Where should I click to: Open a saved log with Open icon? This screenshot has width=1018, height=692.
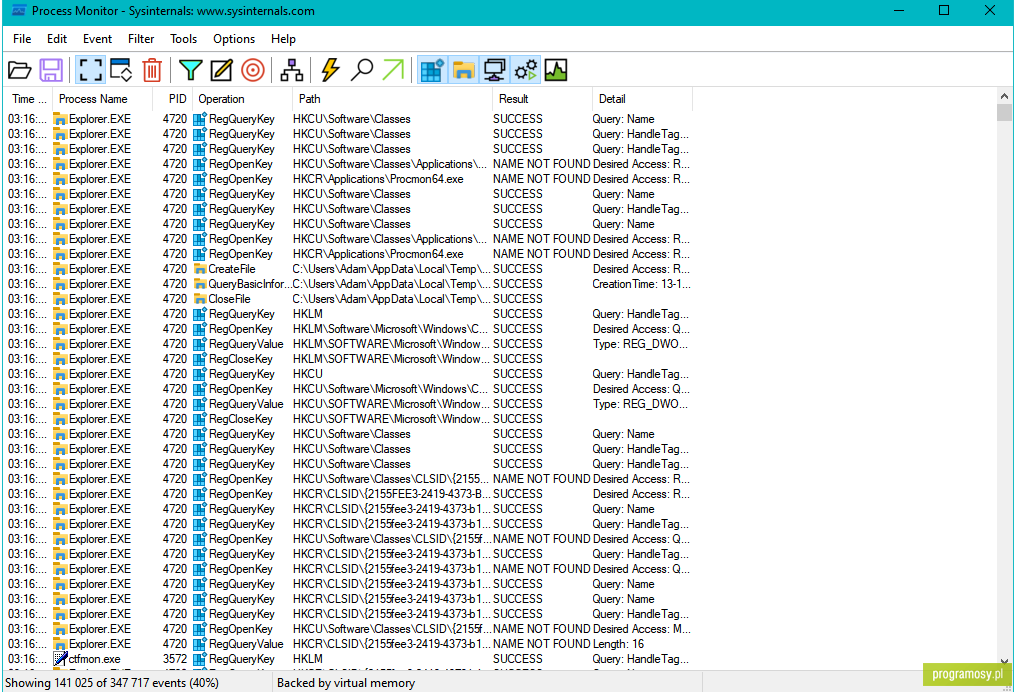[x=19, y=70]
